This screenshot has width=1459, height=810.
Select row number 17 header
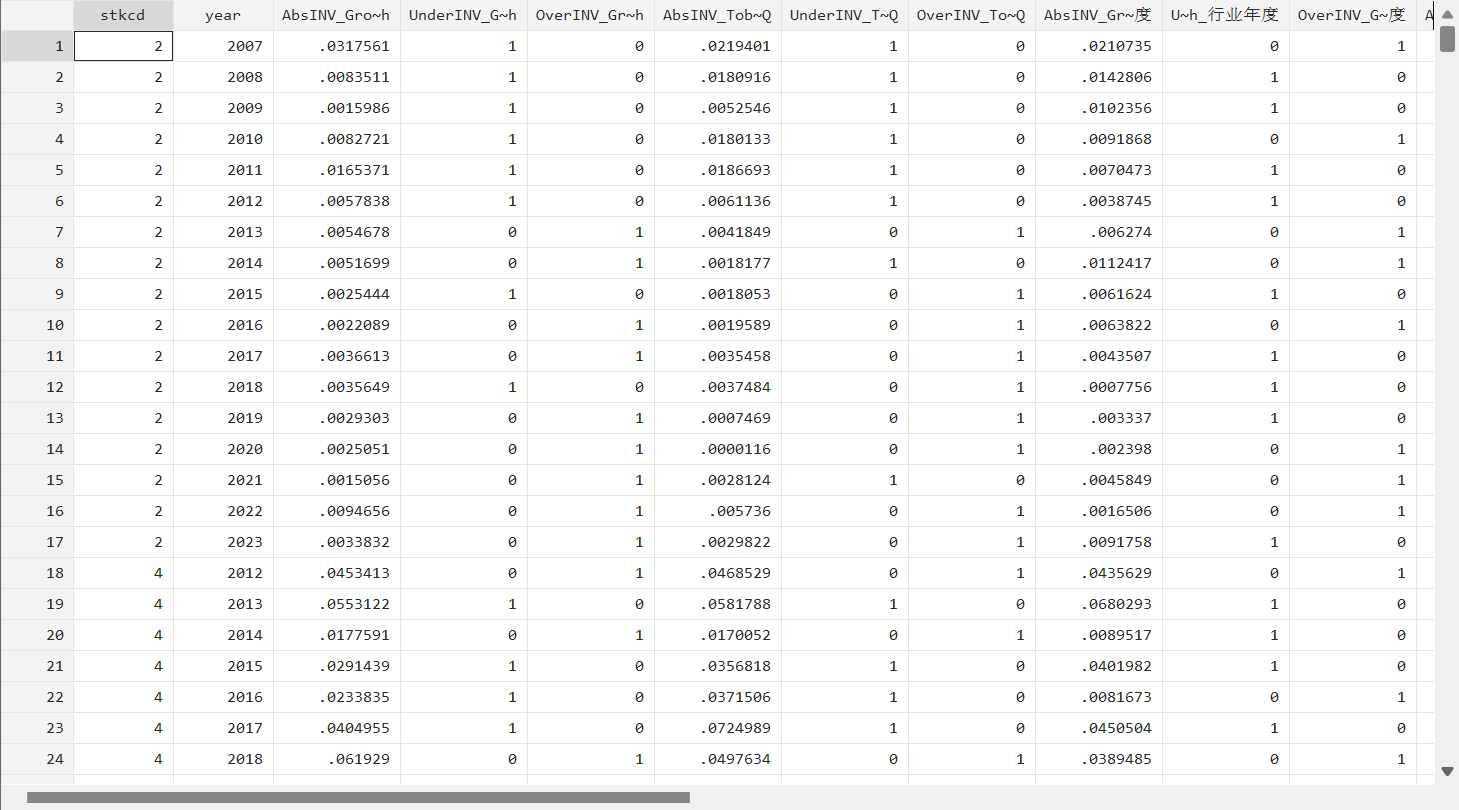tap(37, 542)
